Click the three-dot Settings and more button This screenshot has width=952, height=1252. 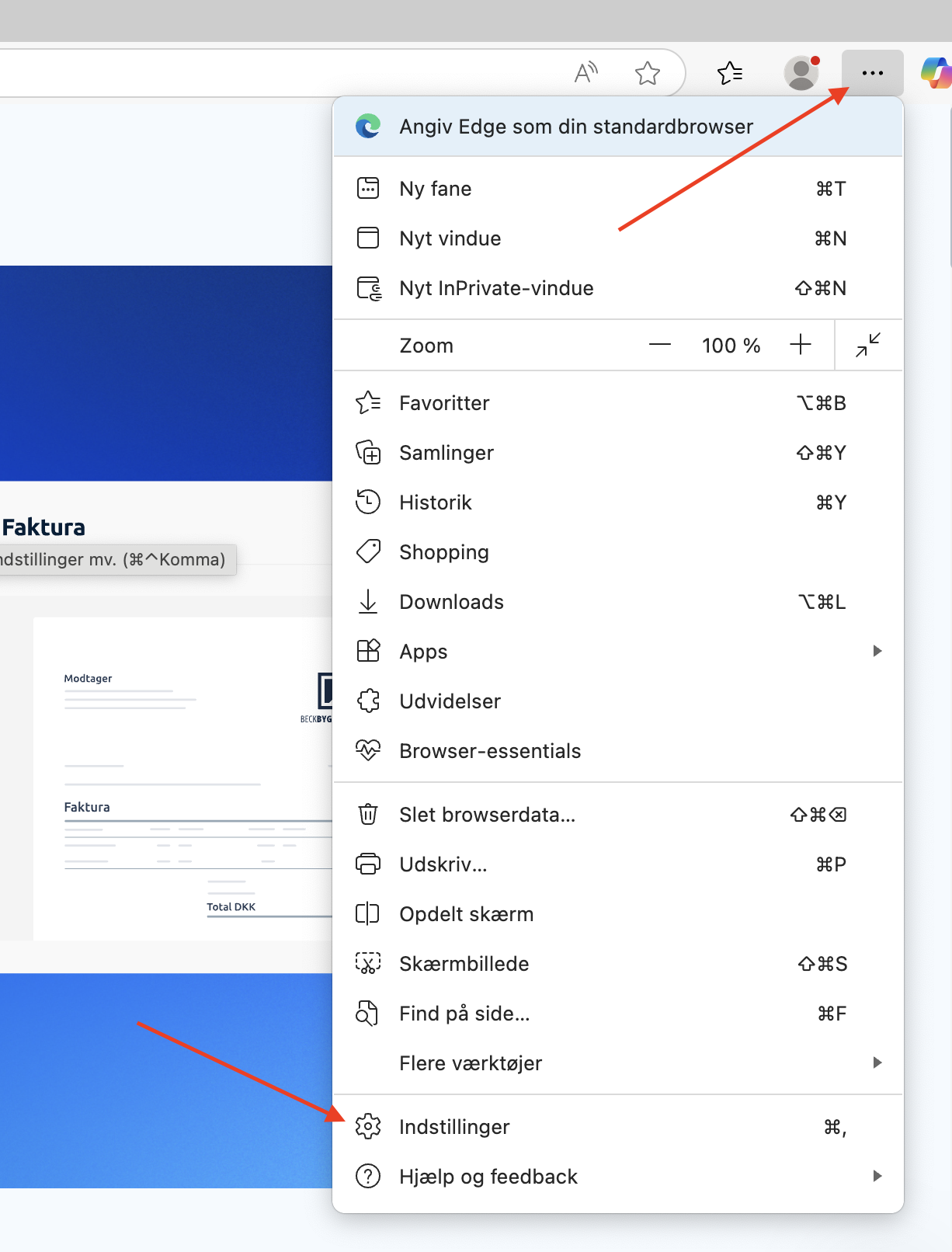873,73
